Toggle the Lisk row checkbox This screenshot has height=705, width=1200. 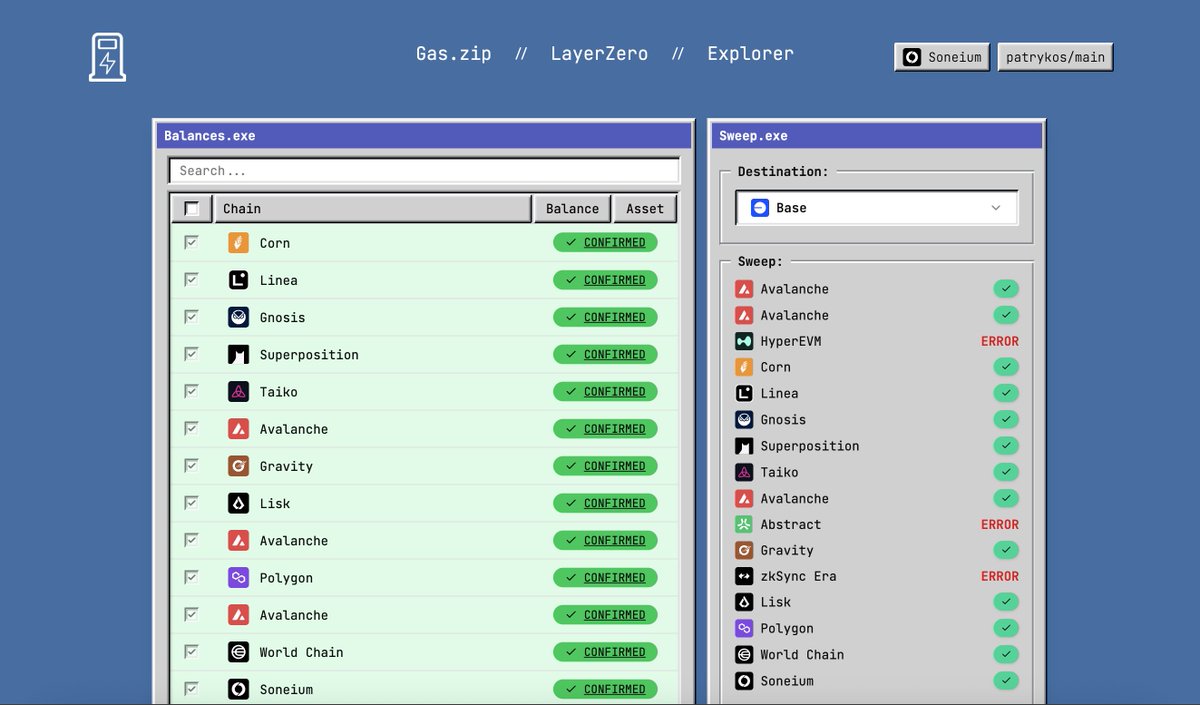click(191, 502)
